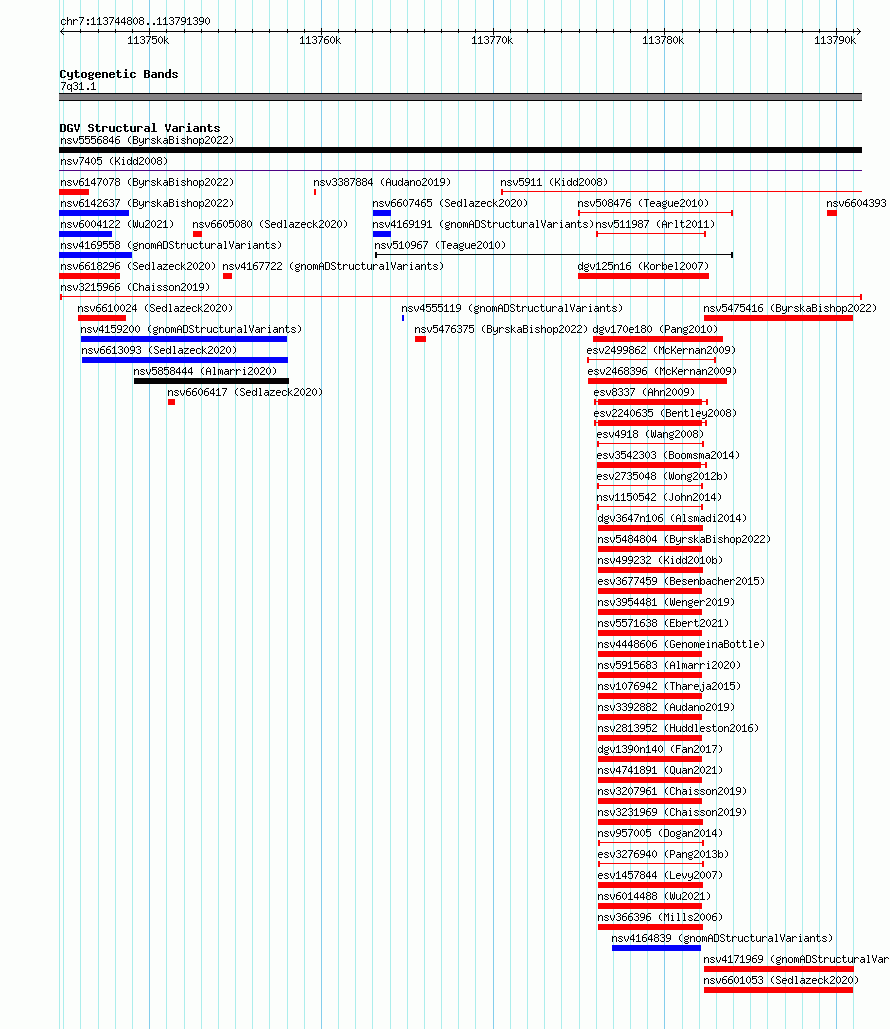This screenshot has width=890, height=1029.
Task: Open esv3677459 (Besenbacher2015) variant
Action: (681, 581)
